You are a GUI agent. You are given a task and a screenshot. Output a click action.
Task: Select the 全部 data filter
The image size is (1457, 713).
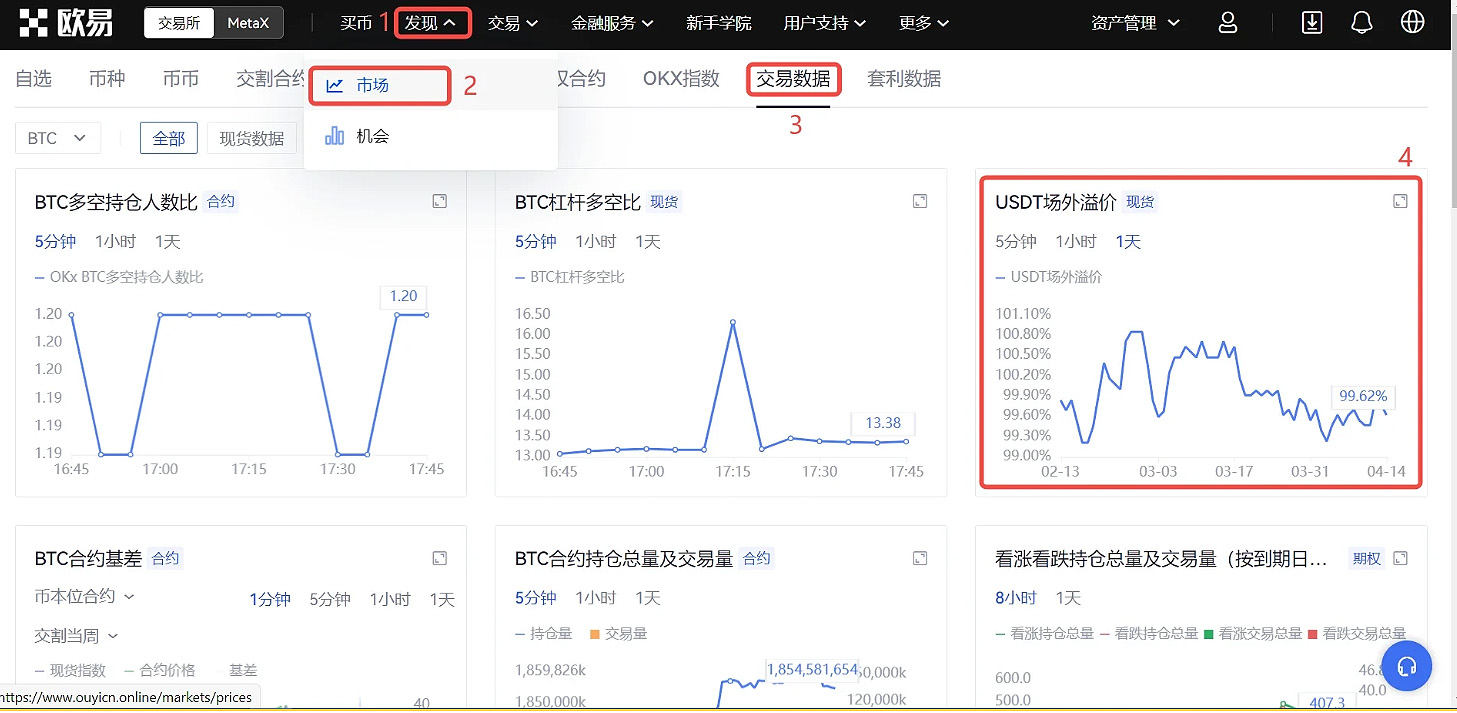coord(169,139)
